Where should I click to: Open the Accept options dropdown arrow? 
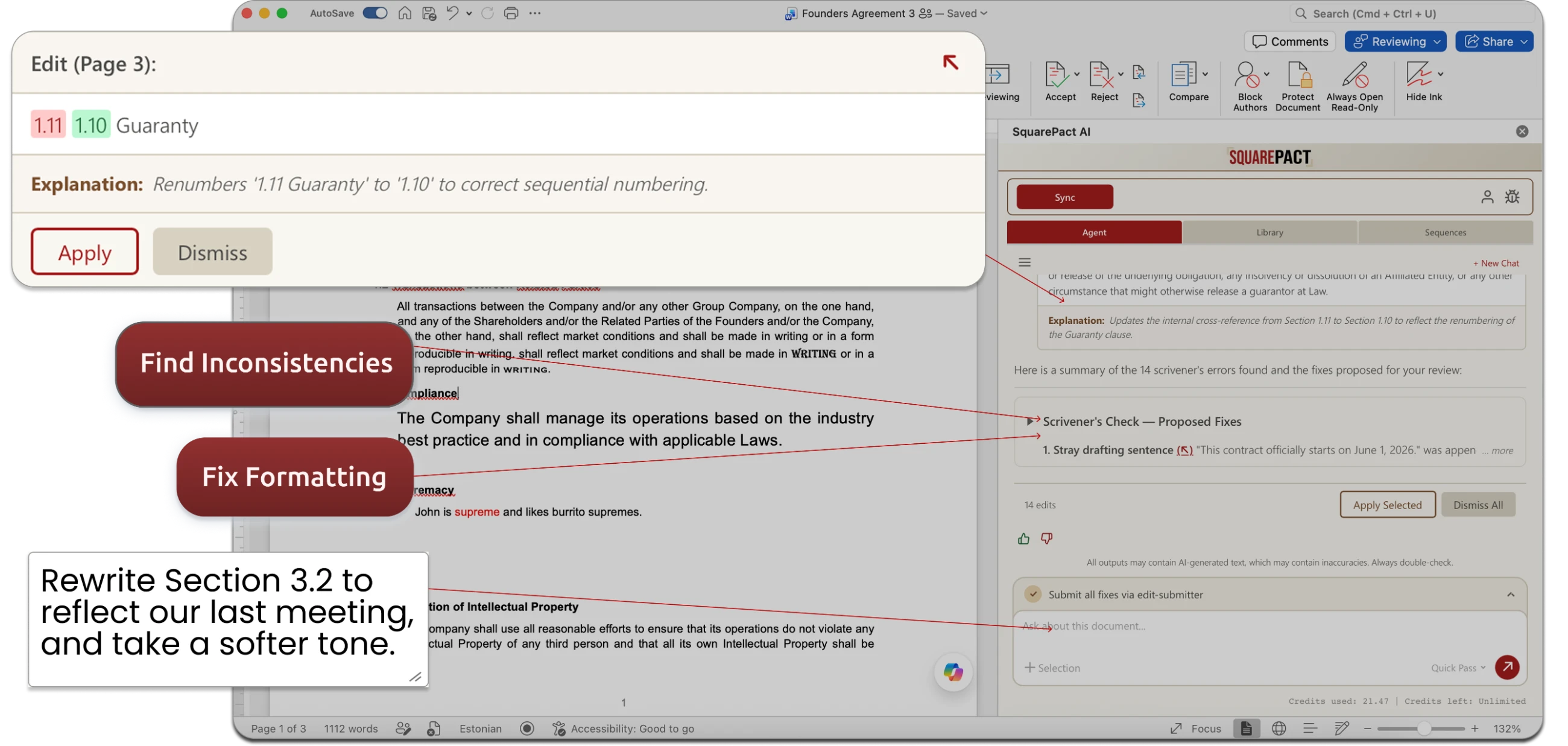pyautogui.click(x=1076, y=74)
